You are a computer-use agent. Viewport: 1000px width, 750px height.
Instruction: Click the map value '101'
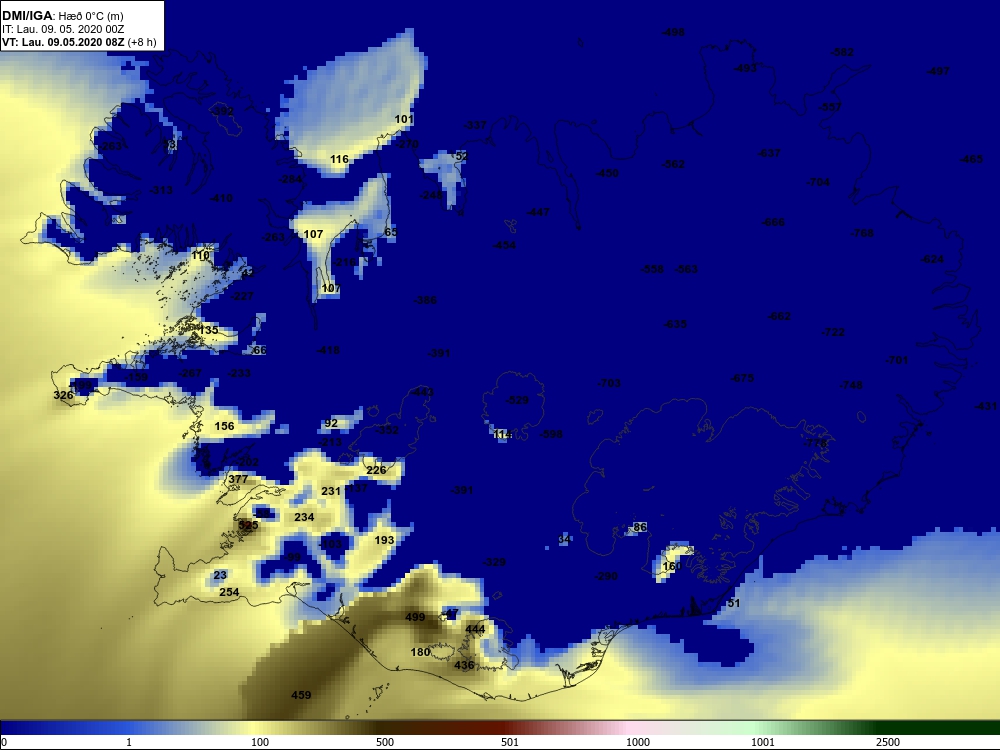[x=404, y=119]
